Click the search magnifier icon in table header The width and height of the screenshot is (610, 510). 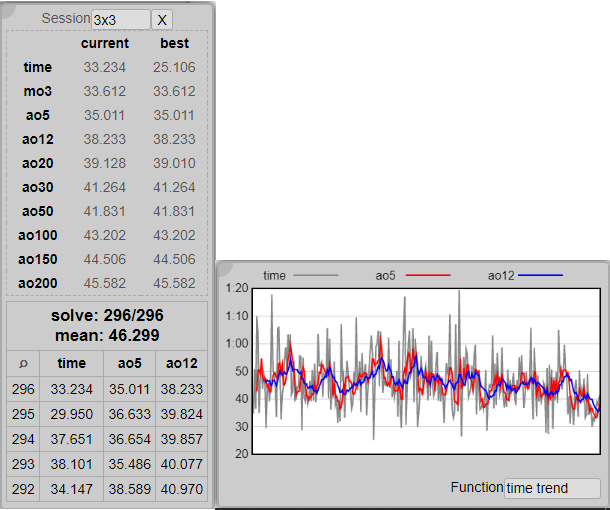click(x=23, y=363)
